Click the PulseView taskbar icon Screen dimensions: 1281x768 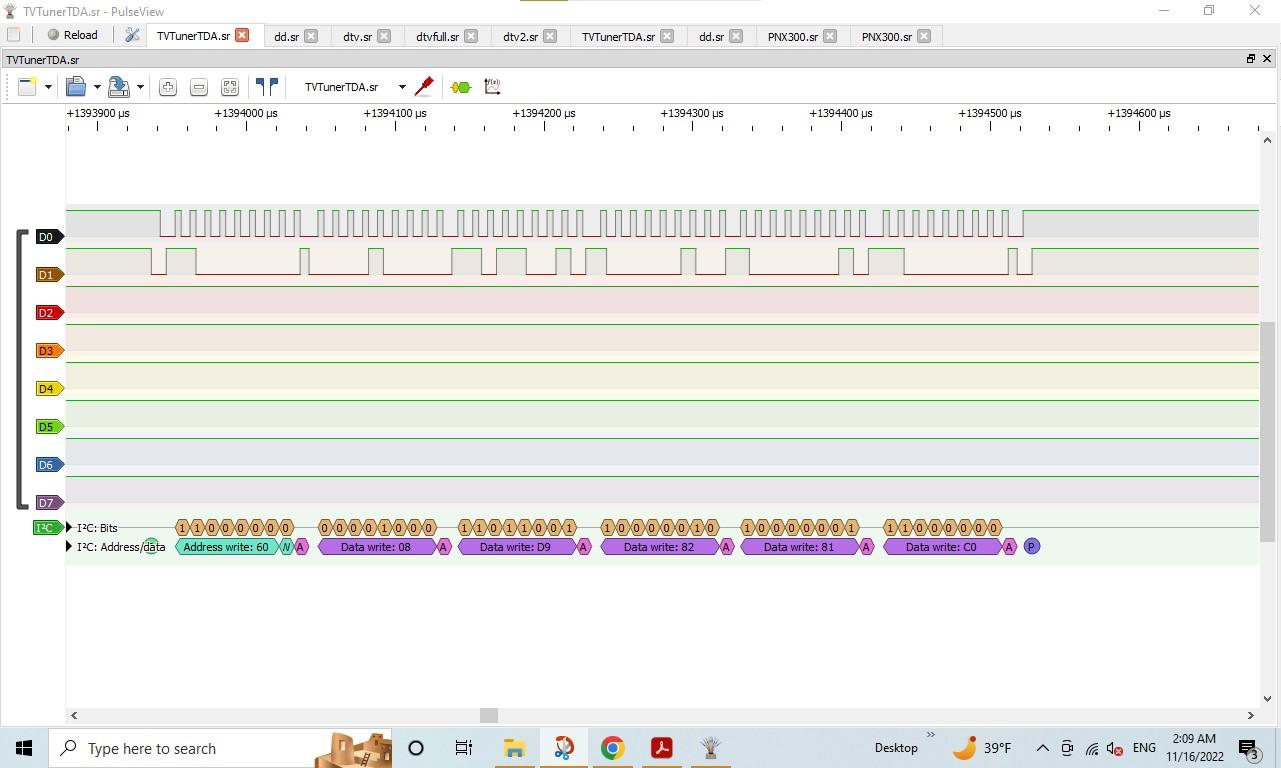tap(710, 748)
